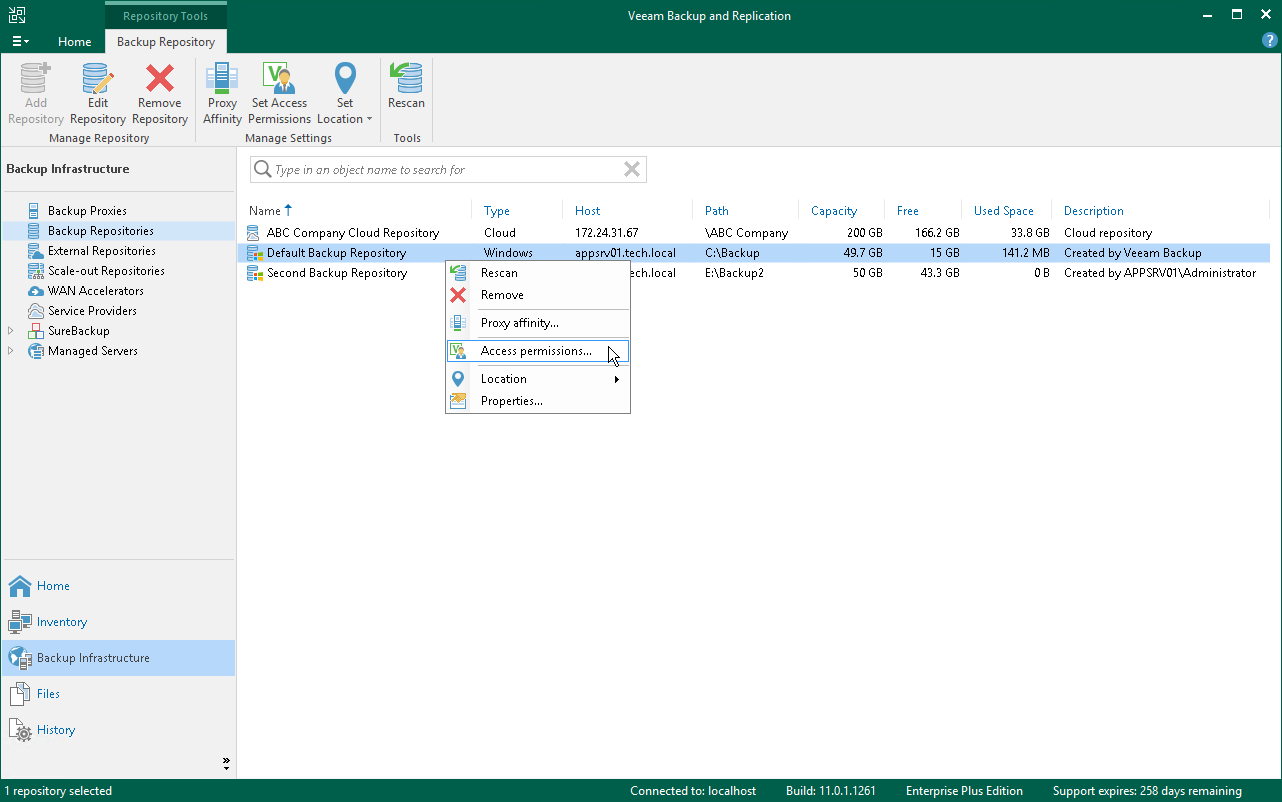Select Scale-out Repositories in the tree
1282x802 pixels.
point(106,271)
